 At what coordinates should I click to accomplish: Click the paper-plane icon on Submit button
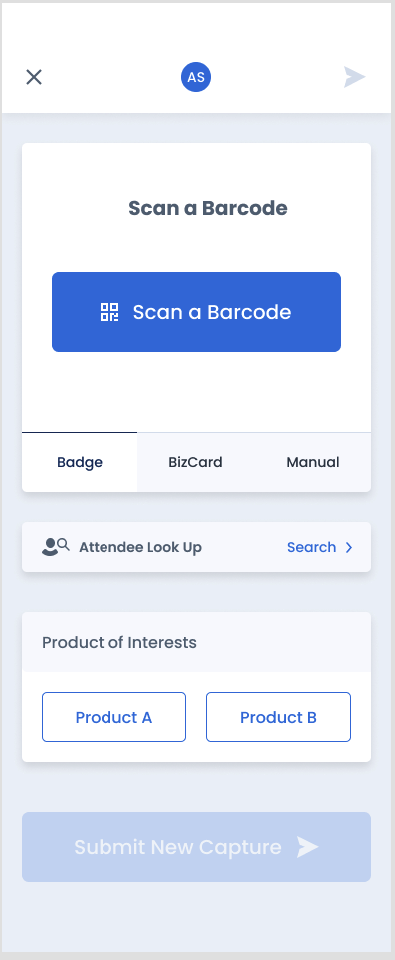click(308, 847)
